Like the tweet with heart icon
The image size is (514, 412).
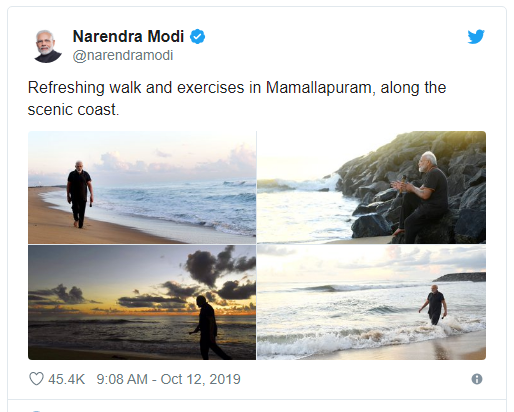(x=36, y=379)
